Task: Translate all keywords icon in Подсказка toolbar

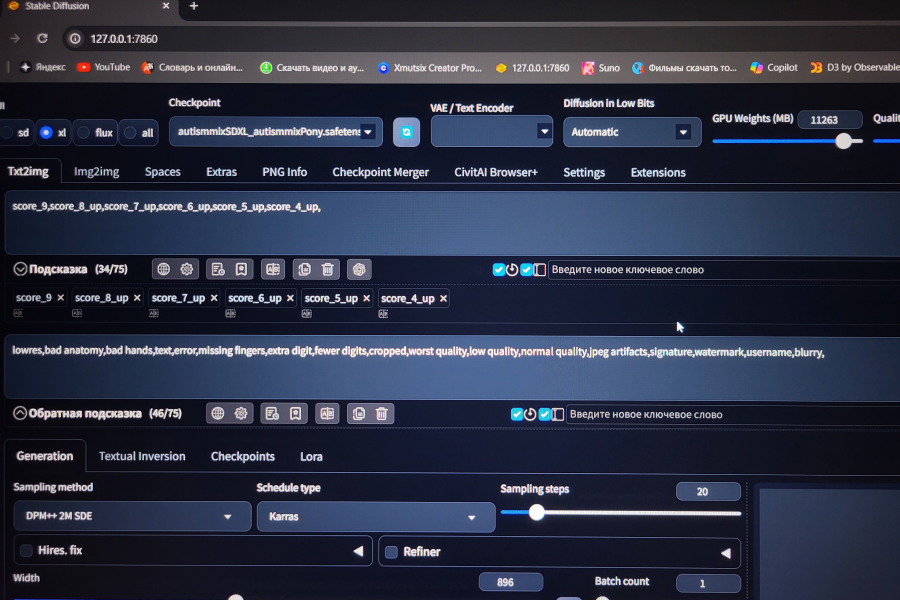Action: [x=273, y=269]
